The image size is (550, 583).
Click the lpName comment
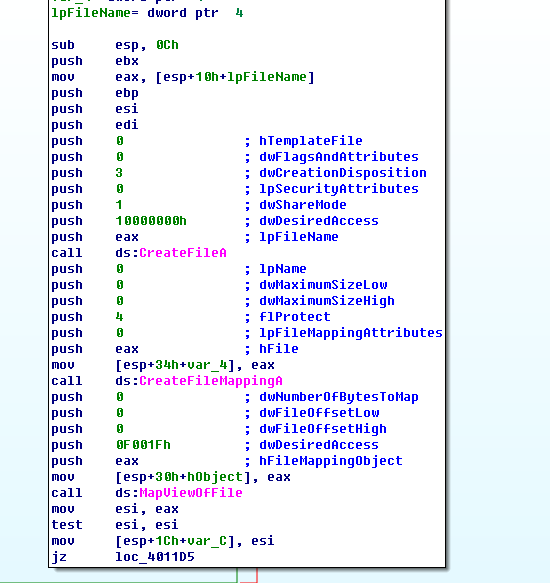pyautogui.click(x=283, y=269)
